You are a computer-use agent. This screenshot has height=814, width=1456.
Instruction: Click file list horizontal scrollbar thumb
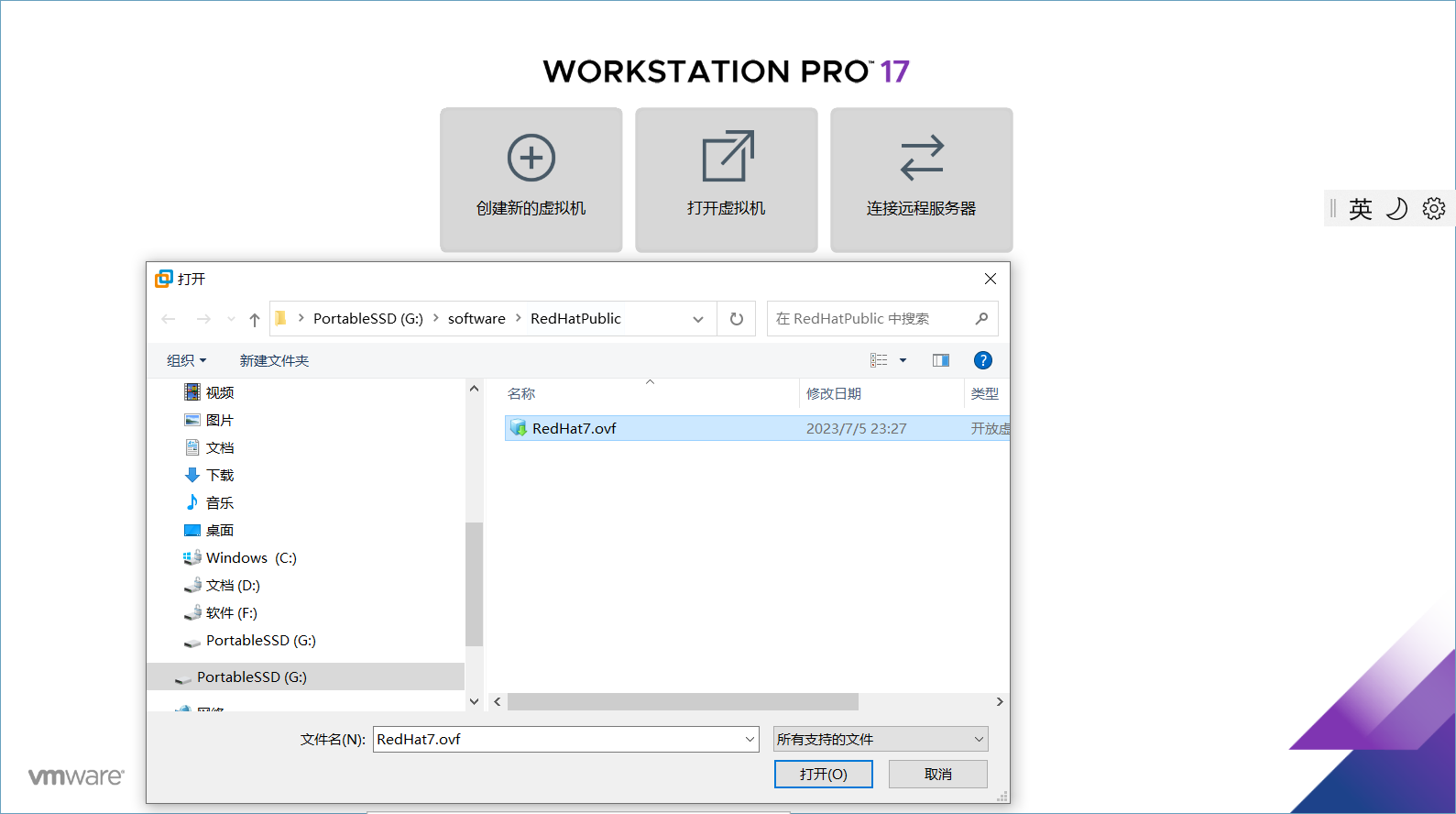683,701
